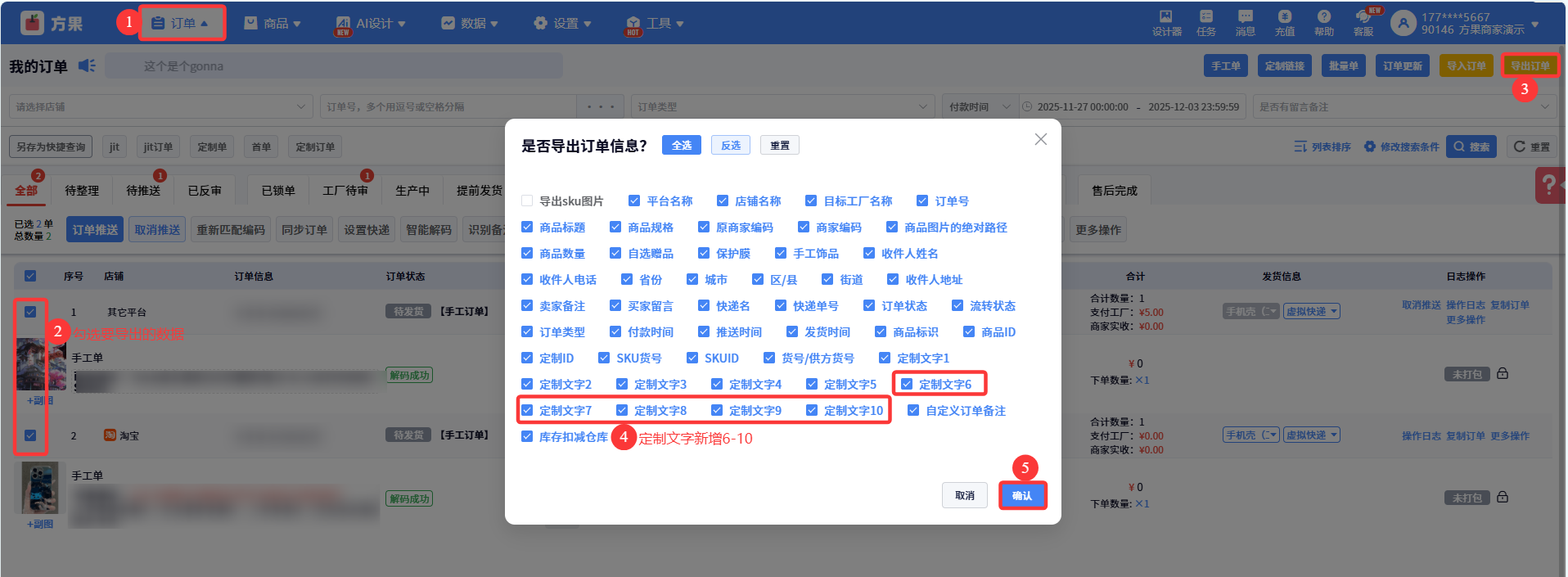Switch to the 工厂待审 tab
1568x577 pixels.
pos(345,190)
